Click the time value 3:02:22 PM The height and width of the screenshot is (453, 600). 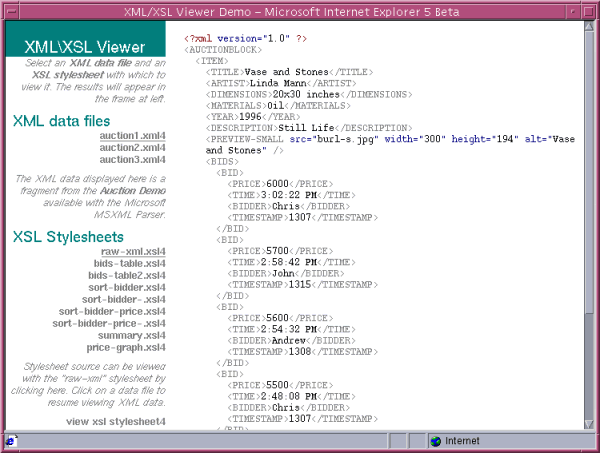289,195
